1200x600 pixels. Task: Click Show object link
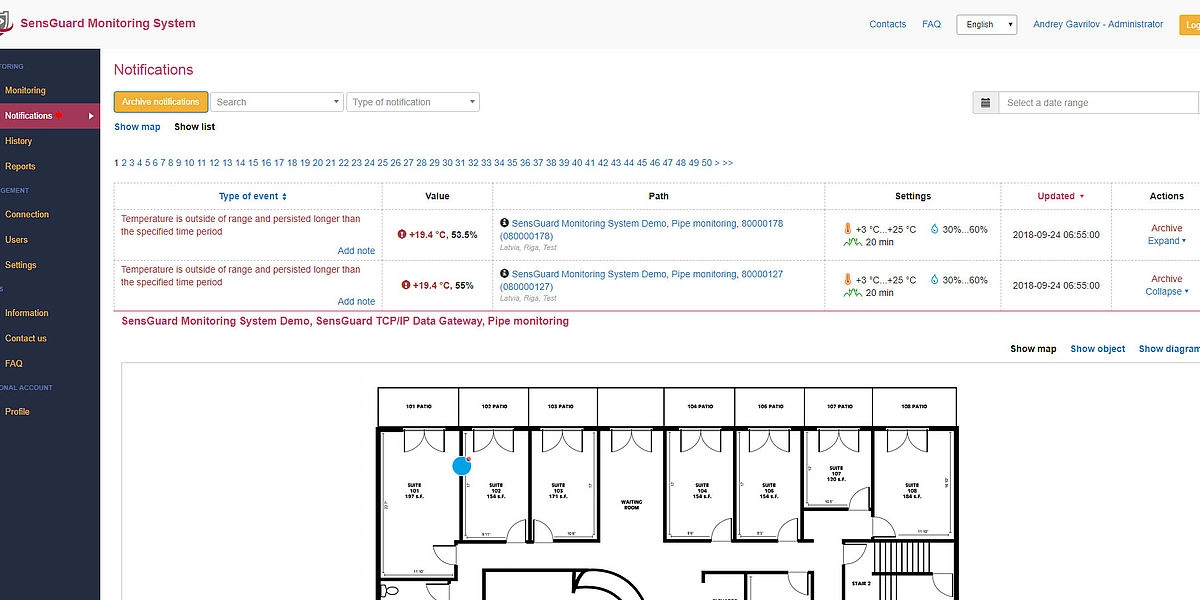tap(1098, 349)
